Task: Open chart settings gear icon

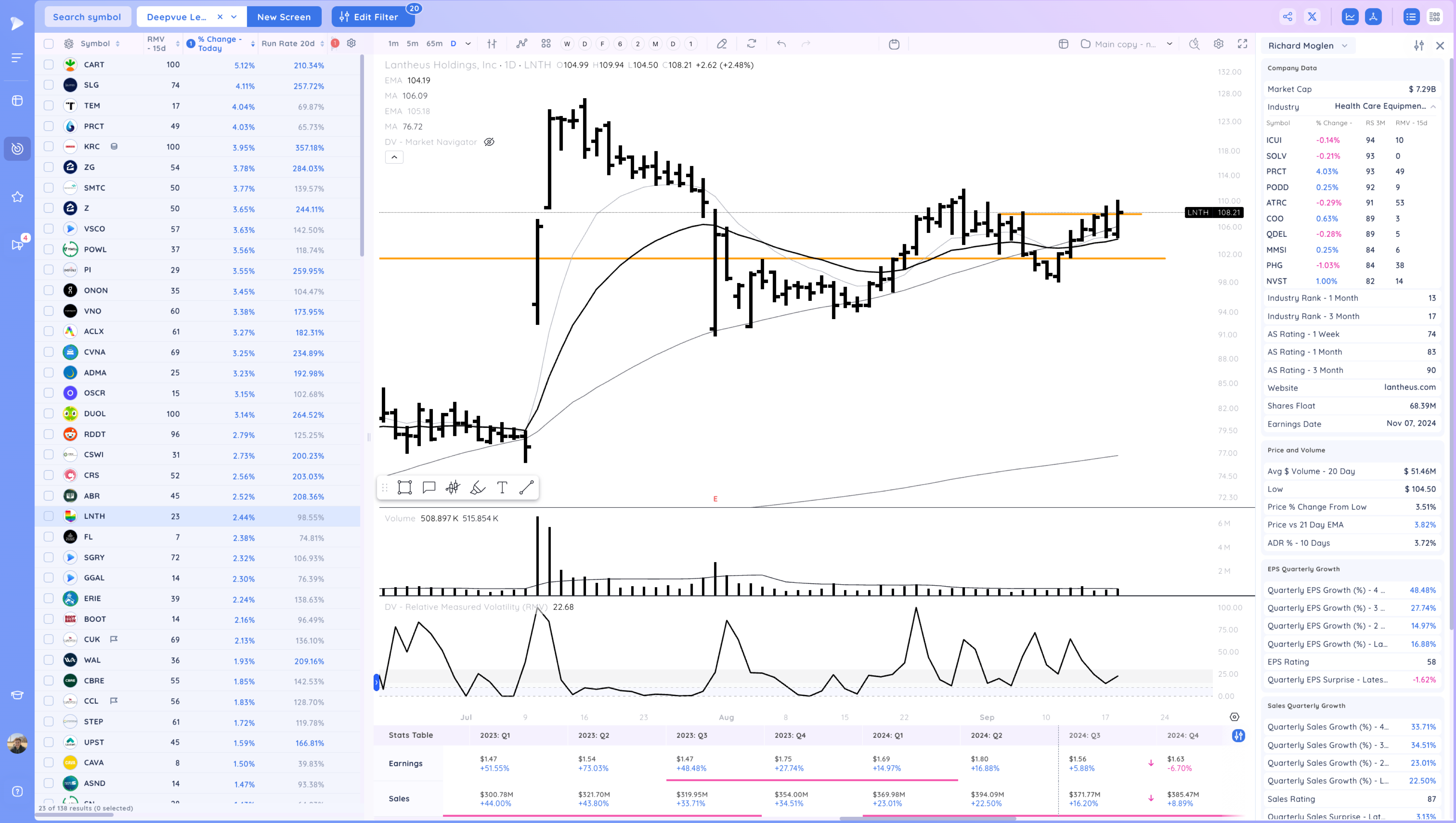Action: (1219, 44)
